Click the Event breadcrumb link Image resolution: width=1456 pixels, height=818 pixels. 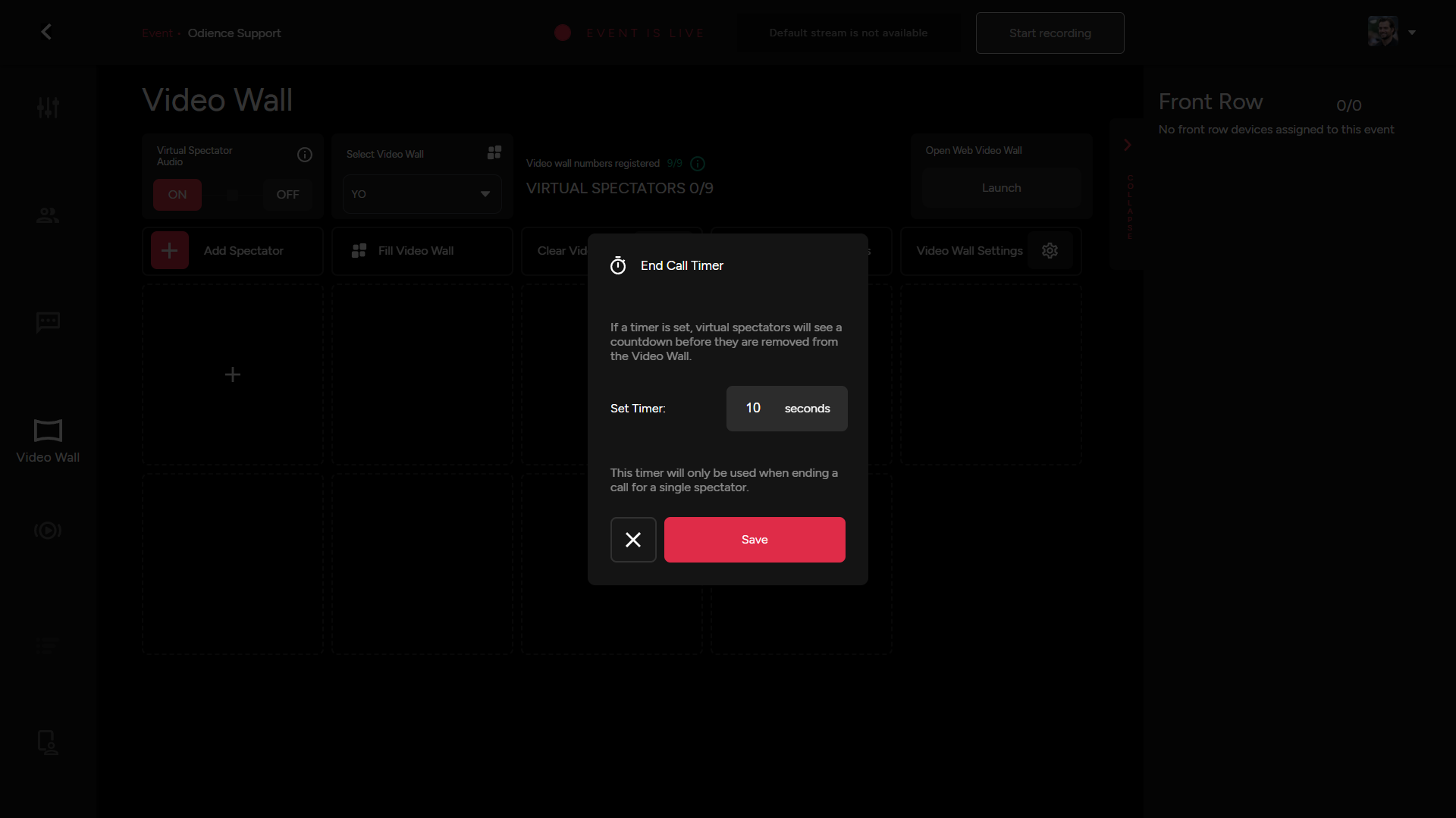click(157, 33)
